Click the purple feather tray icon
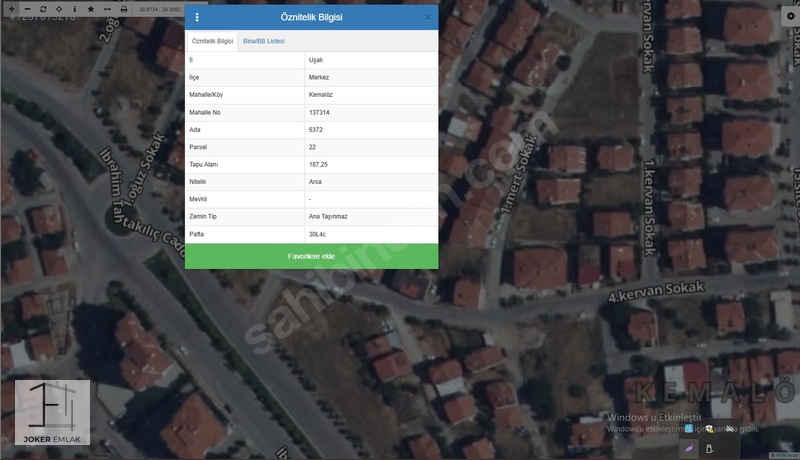 click(x=689, y=448)
